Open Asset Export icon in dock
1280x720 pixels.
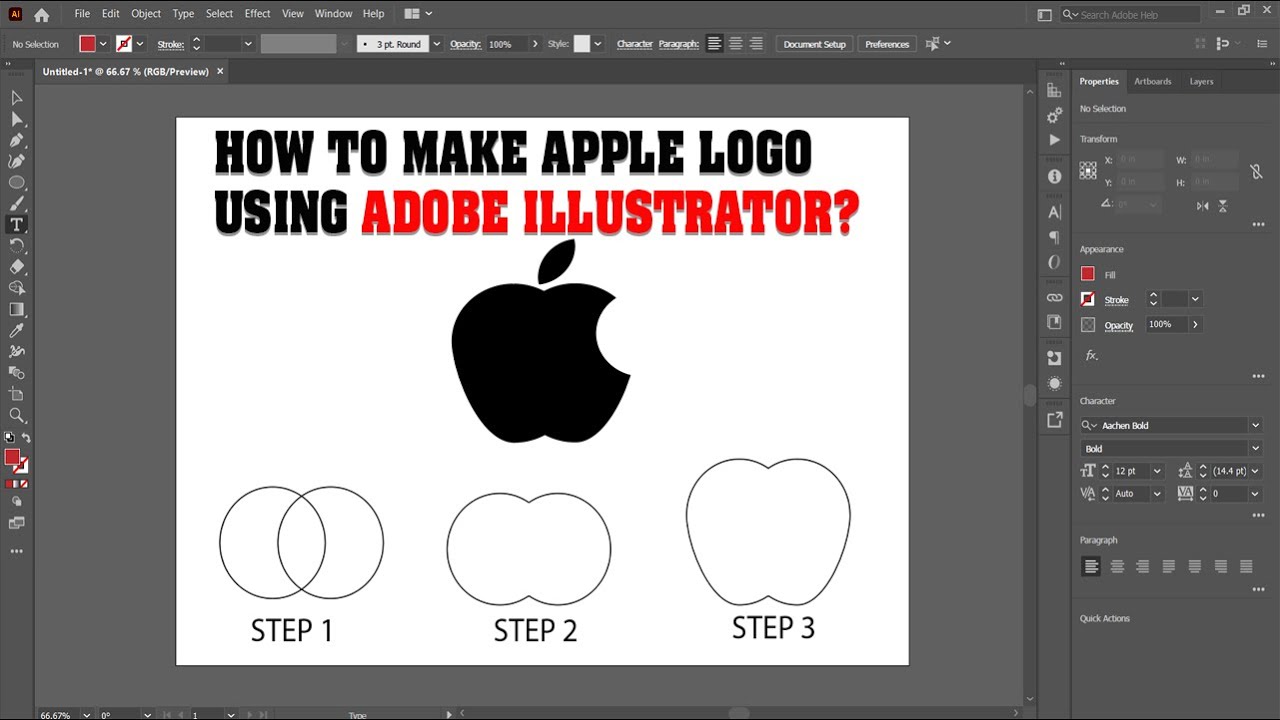[1054, 420]
